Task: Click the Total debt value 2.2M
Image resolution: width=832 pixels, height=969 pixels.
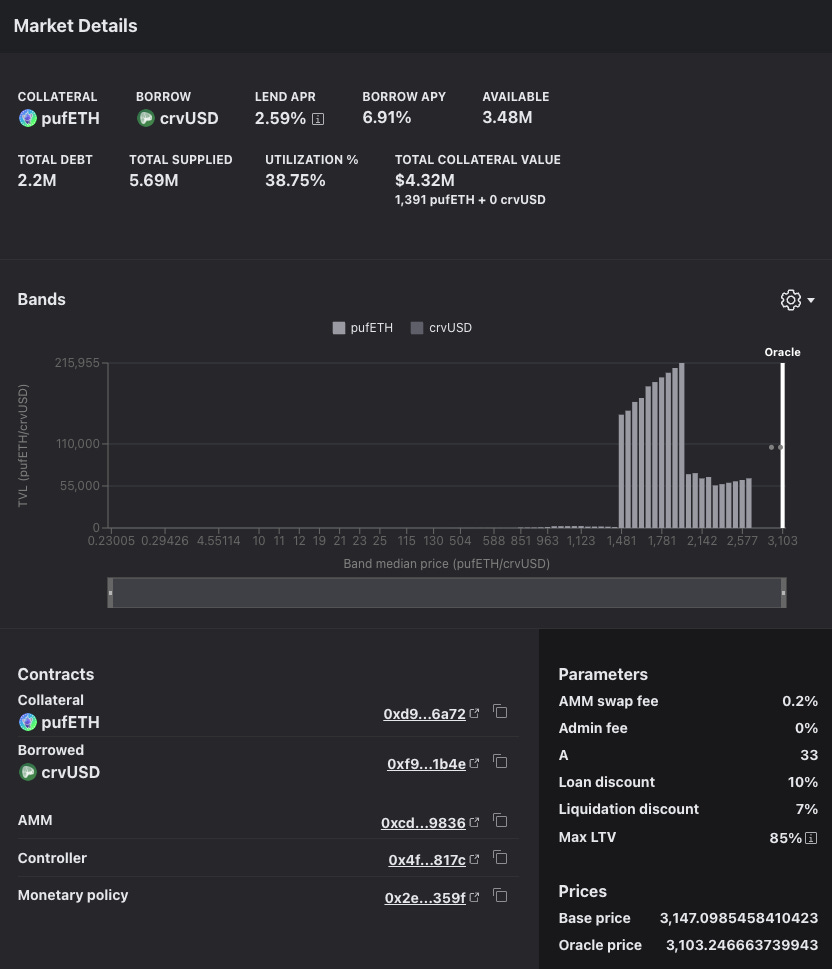Action: [x=36, y=180]
